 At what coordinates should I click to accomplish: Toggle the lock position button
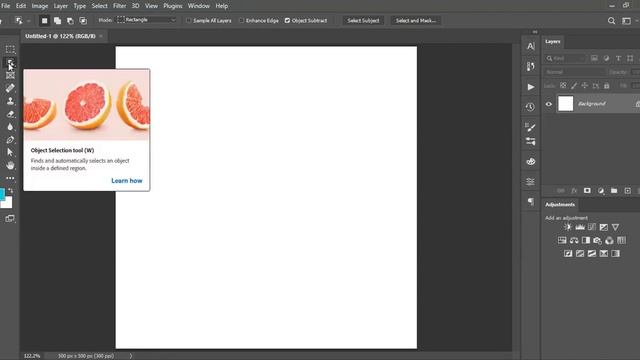point(585,86)
